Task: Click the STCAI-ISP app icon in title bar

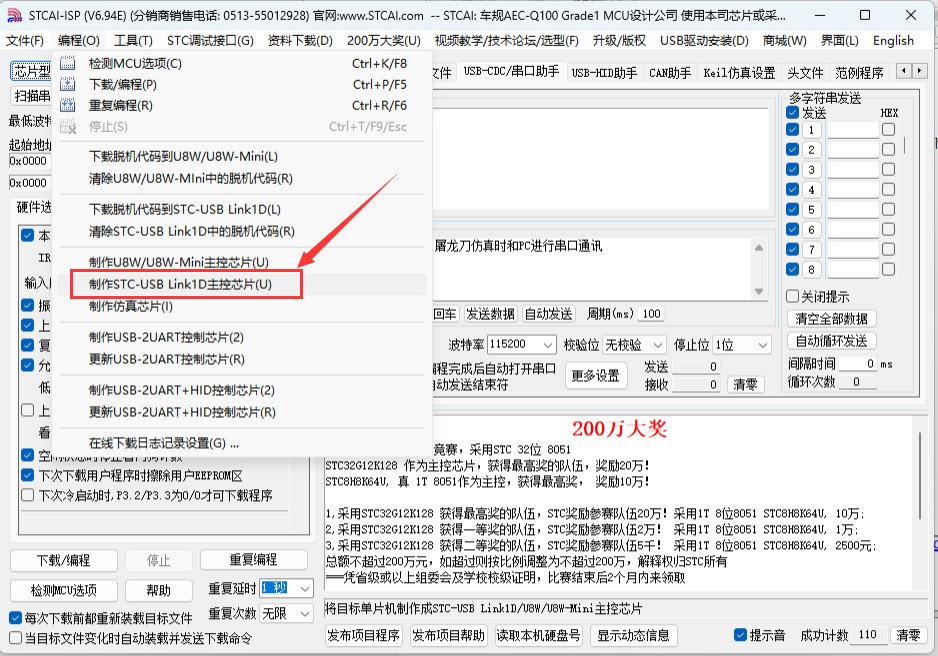Action: click(x=14, y=16)
